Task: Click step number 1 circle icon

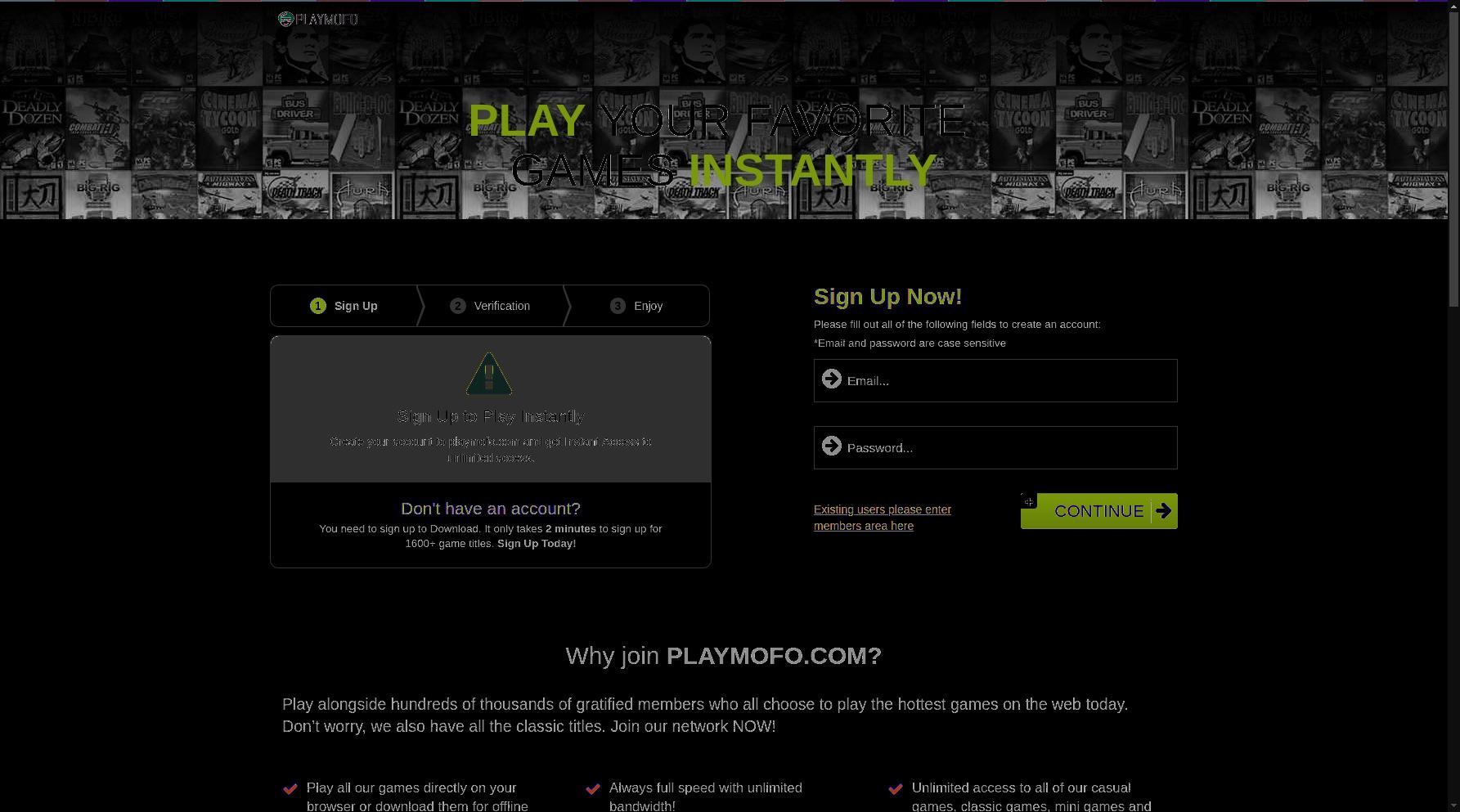Action: tap(318, 306)
